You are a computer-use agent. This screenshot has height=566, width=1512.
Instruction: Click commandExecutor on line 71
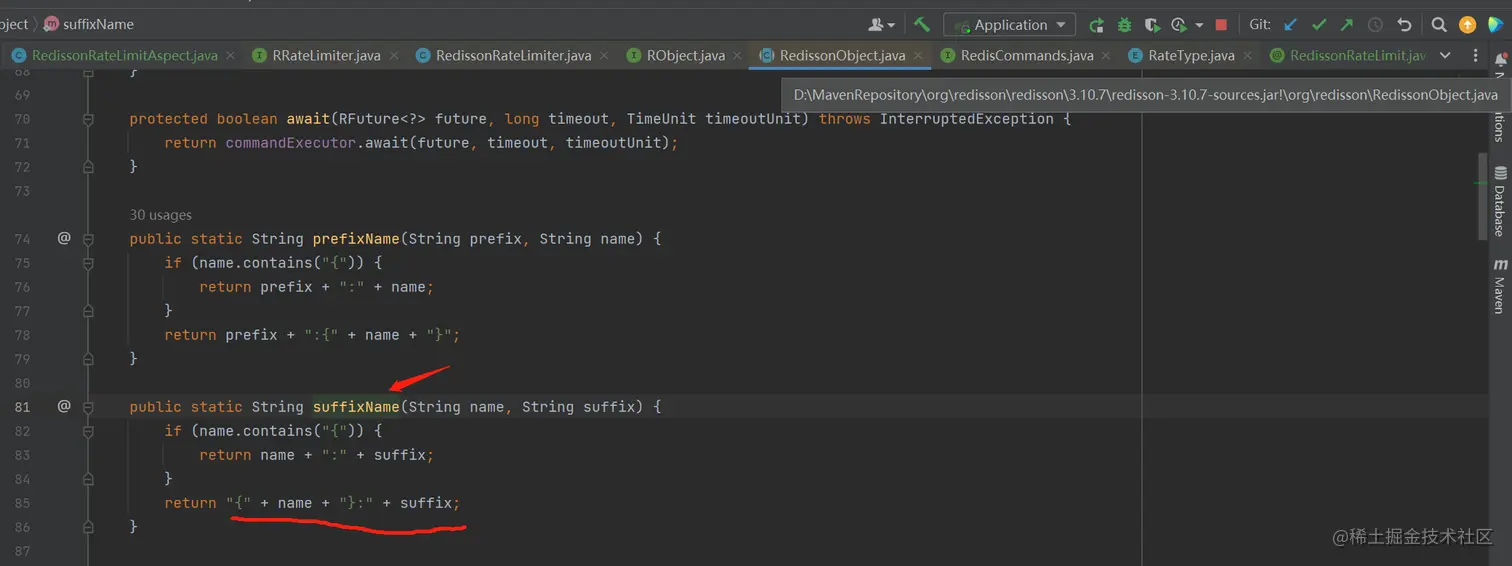pyautogui.click(x=290, y=143)
